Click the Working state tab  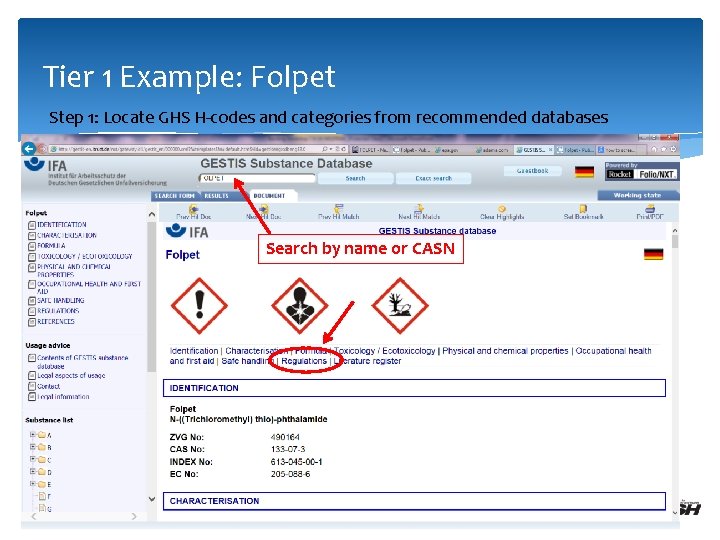pyautogui.click(x=638, y=196)
